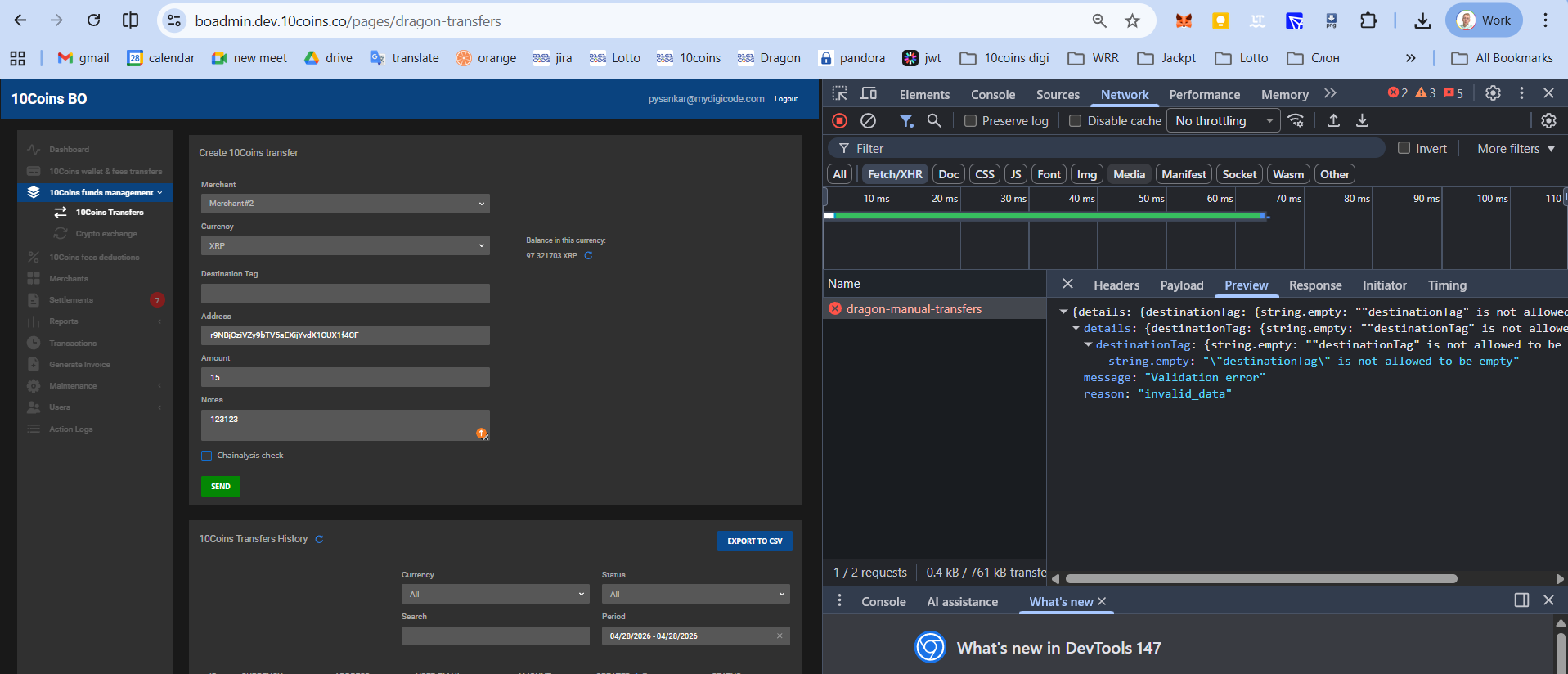Image resolution: width=1568 pixels, height=674 pixels.
Task: Open network conditions wifi icon
Action: click(x=1296, y=121)
